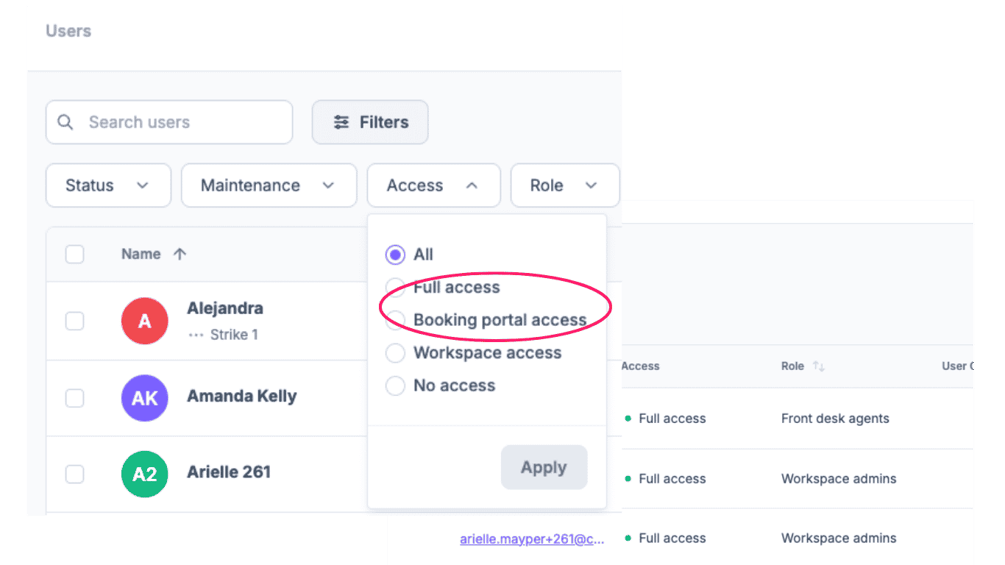Click the Users page title
The width and height of the screenshot is (1005, 565).
pyautogui.click(x=68, y=31)
